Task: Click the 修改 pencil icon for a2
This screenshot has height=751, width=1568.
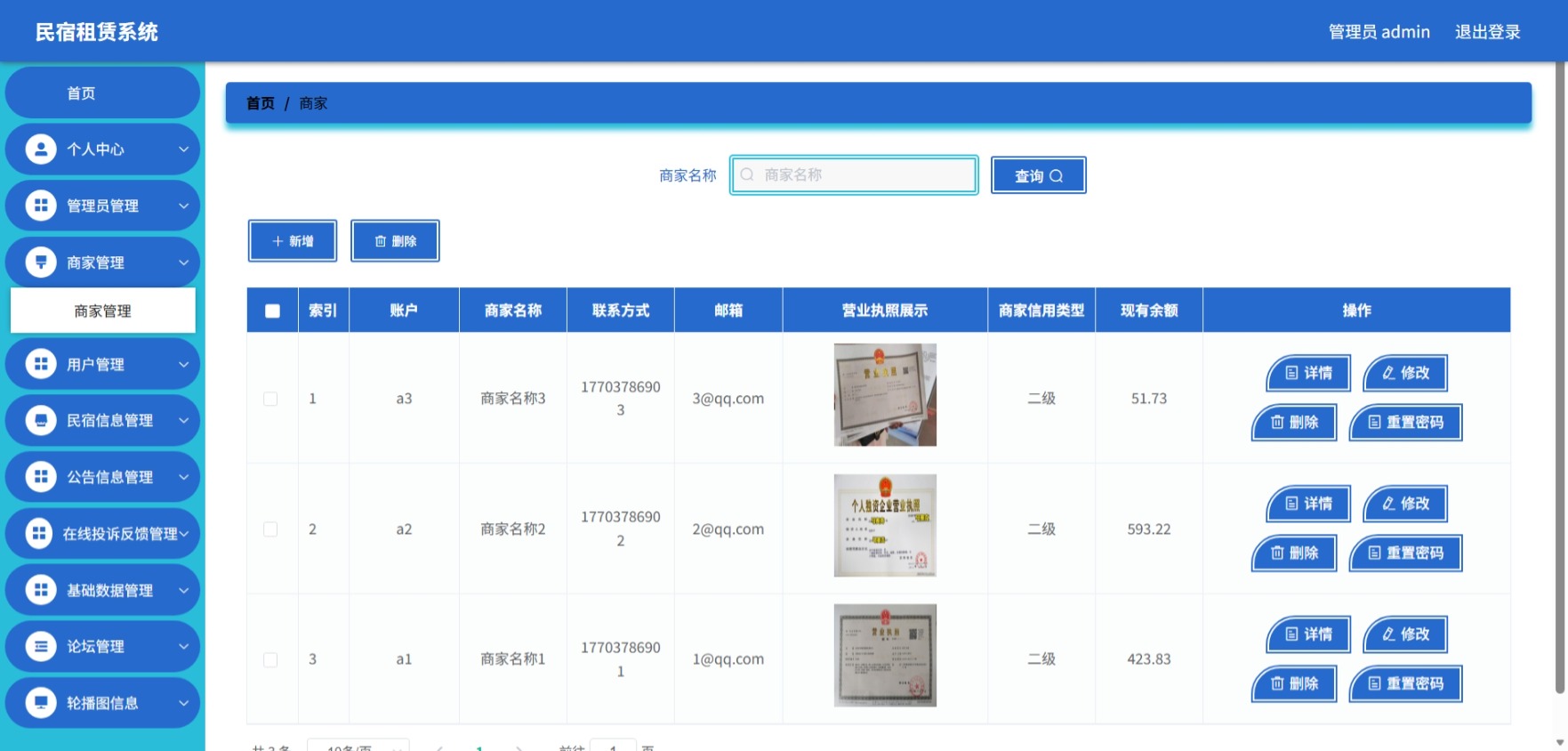Action: click(x=1388, y=504)
